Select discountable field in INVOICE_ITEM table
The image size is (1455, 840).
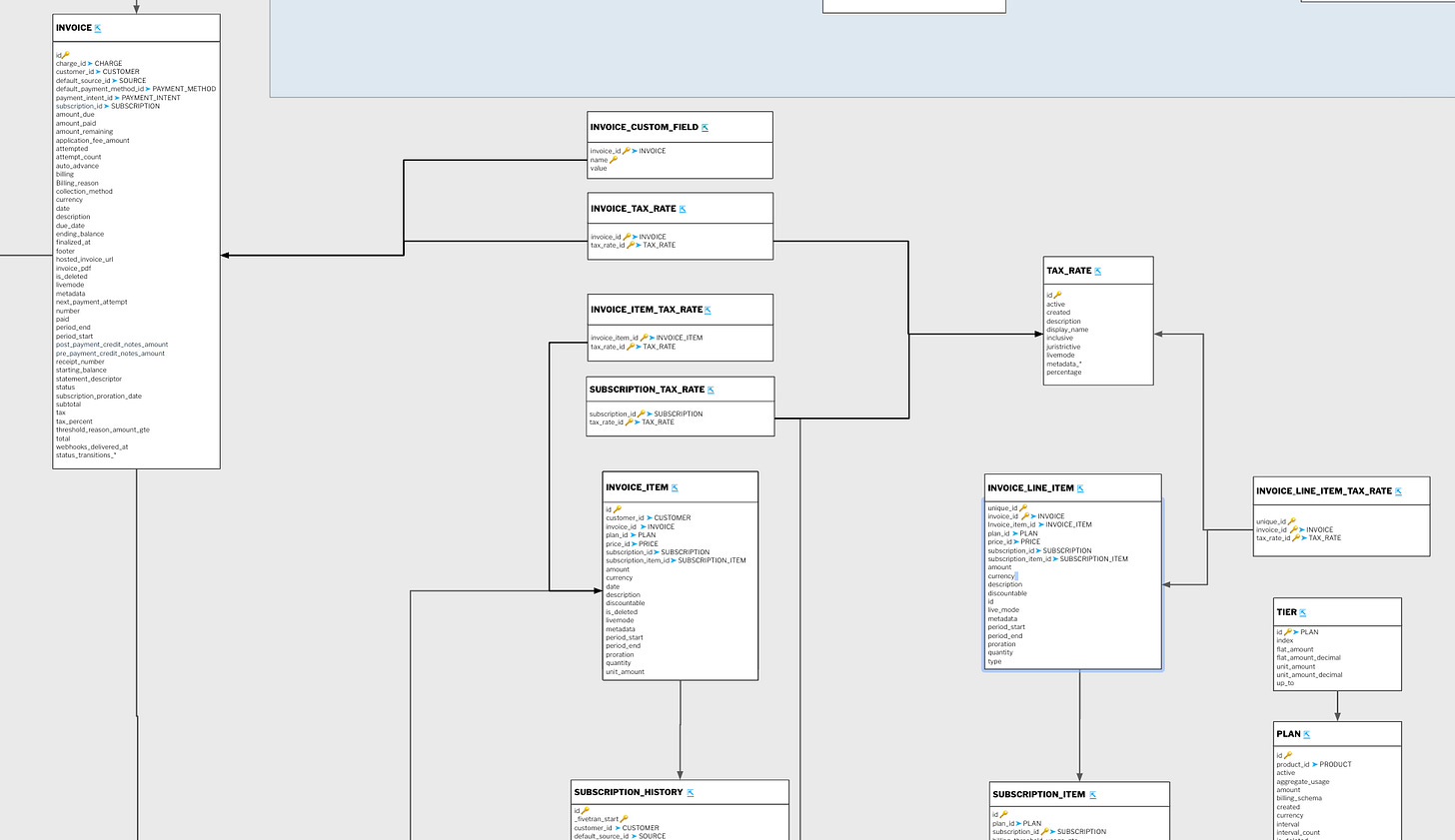[626, 603]
